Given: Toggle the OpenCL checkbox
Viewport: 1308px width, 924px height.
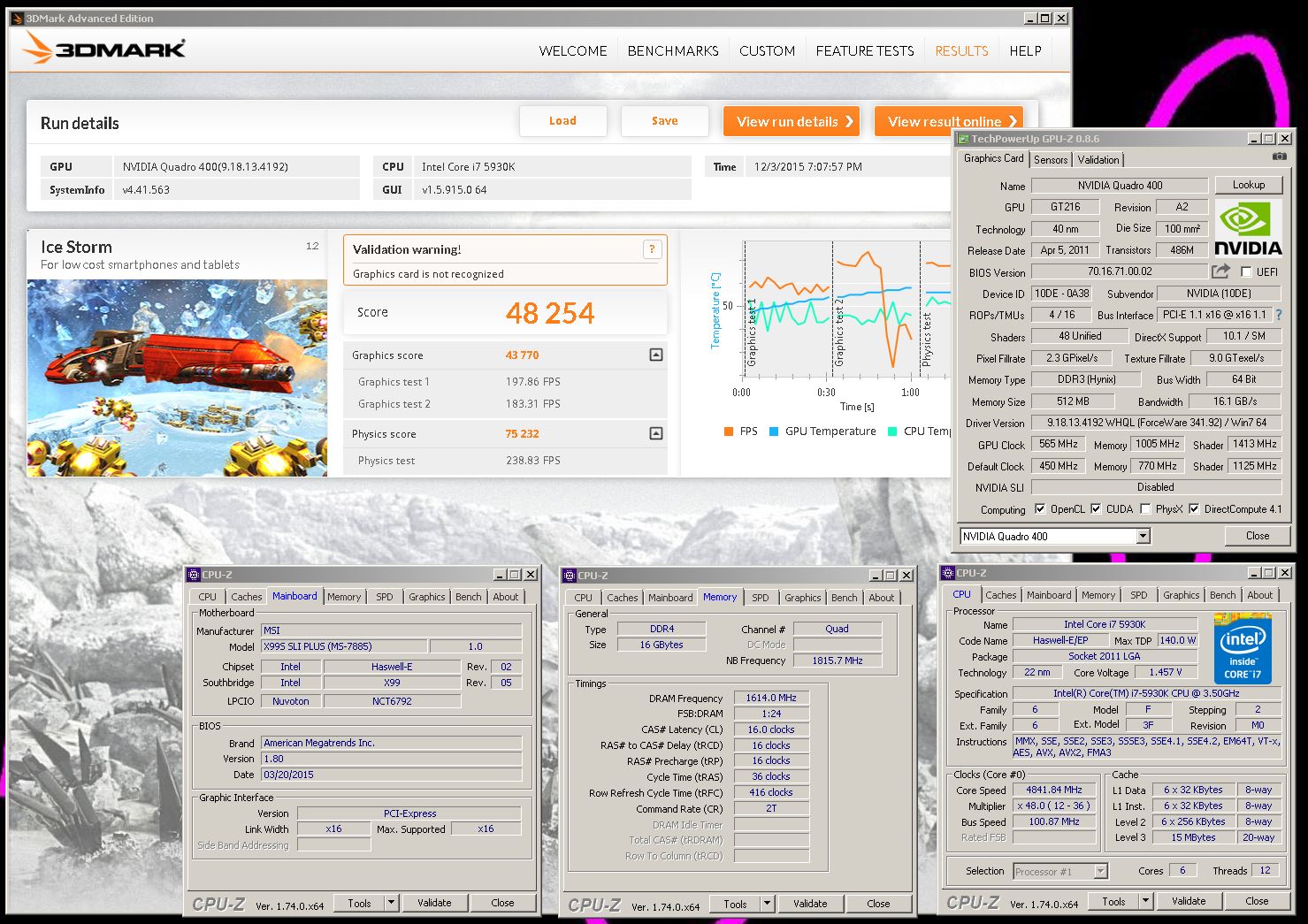Looking at the screenshot, I should pos(1039,509).
